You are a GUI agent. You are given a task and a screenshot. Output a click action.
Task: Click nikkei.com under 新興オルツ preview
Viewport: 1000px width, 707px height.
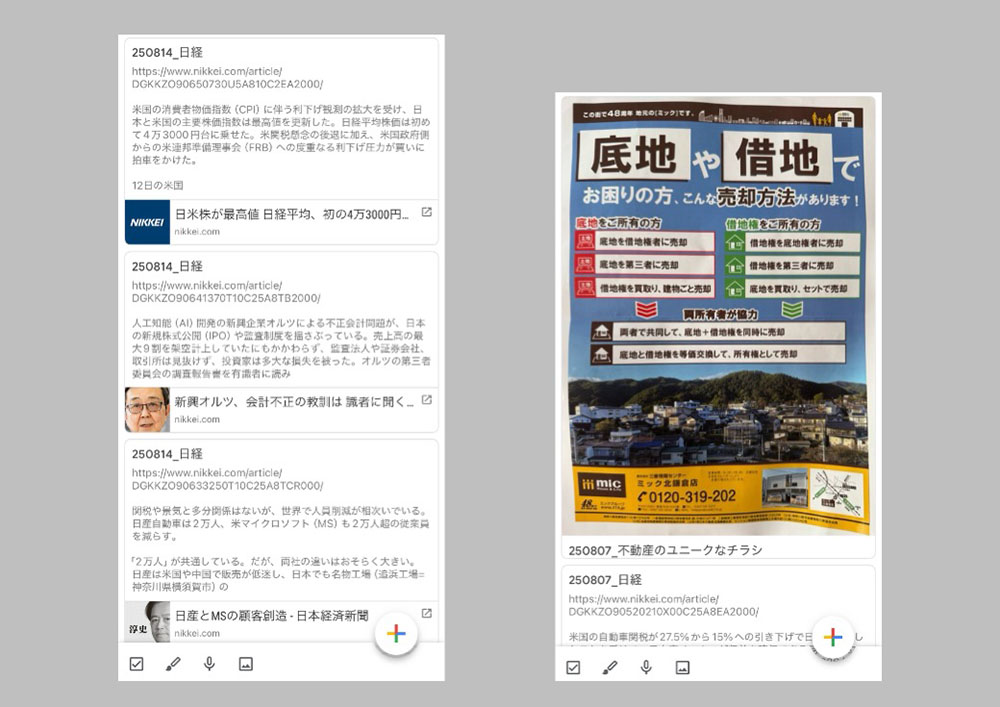(197, 419)
